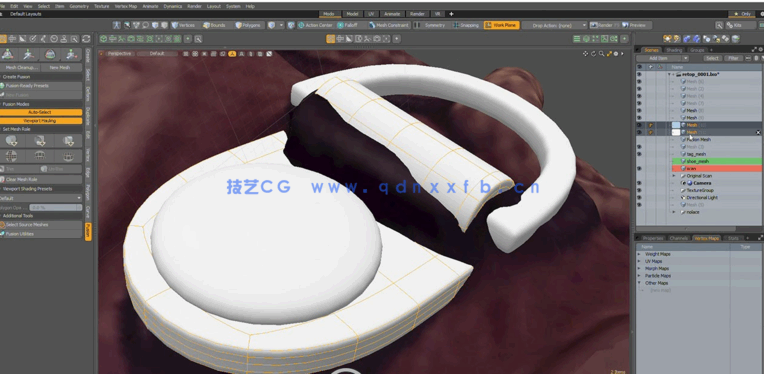
Task: Open the dropdown arrow after Polygons mode
Action: tap(281, 25)
